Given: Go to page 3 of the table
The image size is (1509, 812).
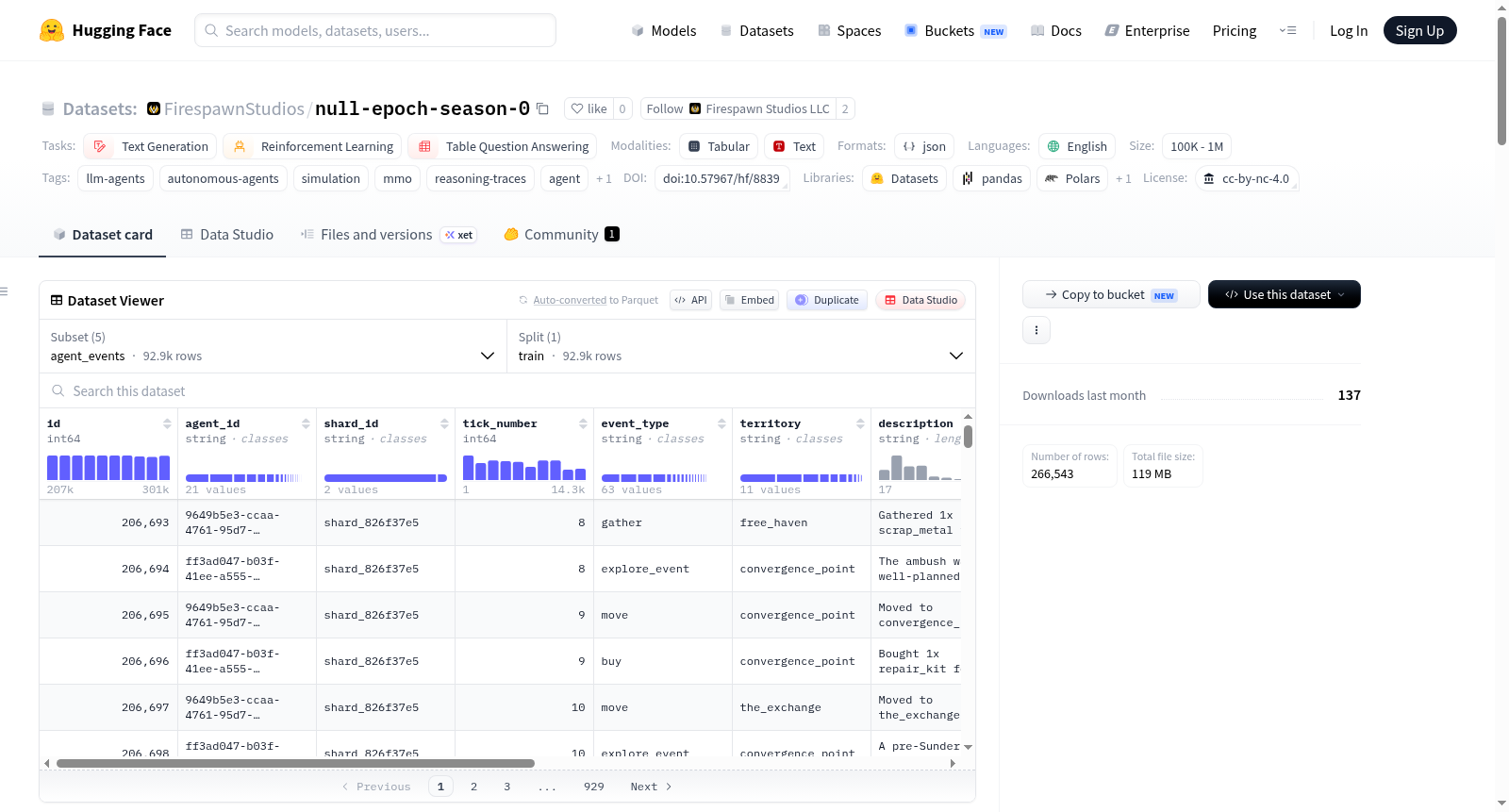Looking at the screenshot, I should 506,787.
